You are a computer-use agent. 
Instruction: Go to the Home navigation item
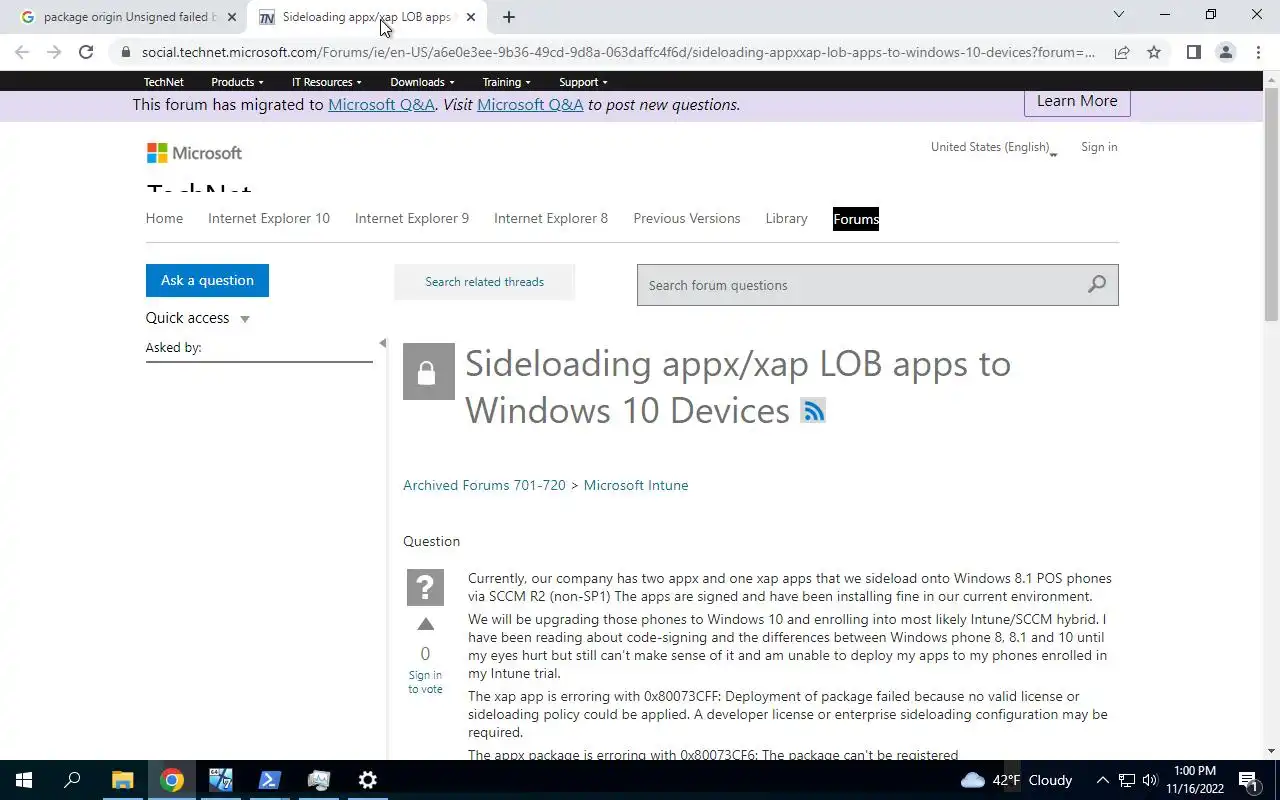164,218
